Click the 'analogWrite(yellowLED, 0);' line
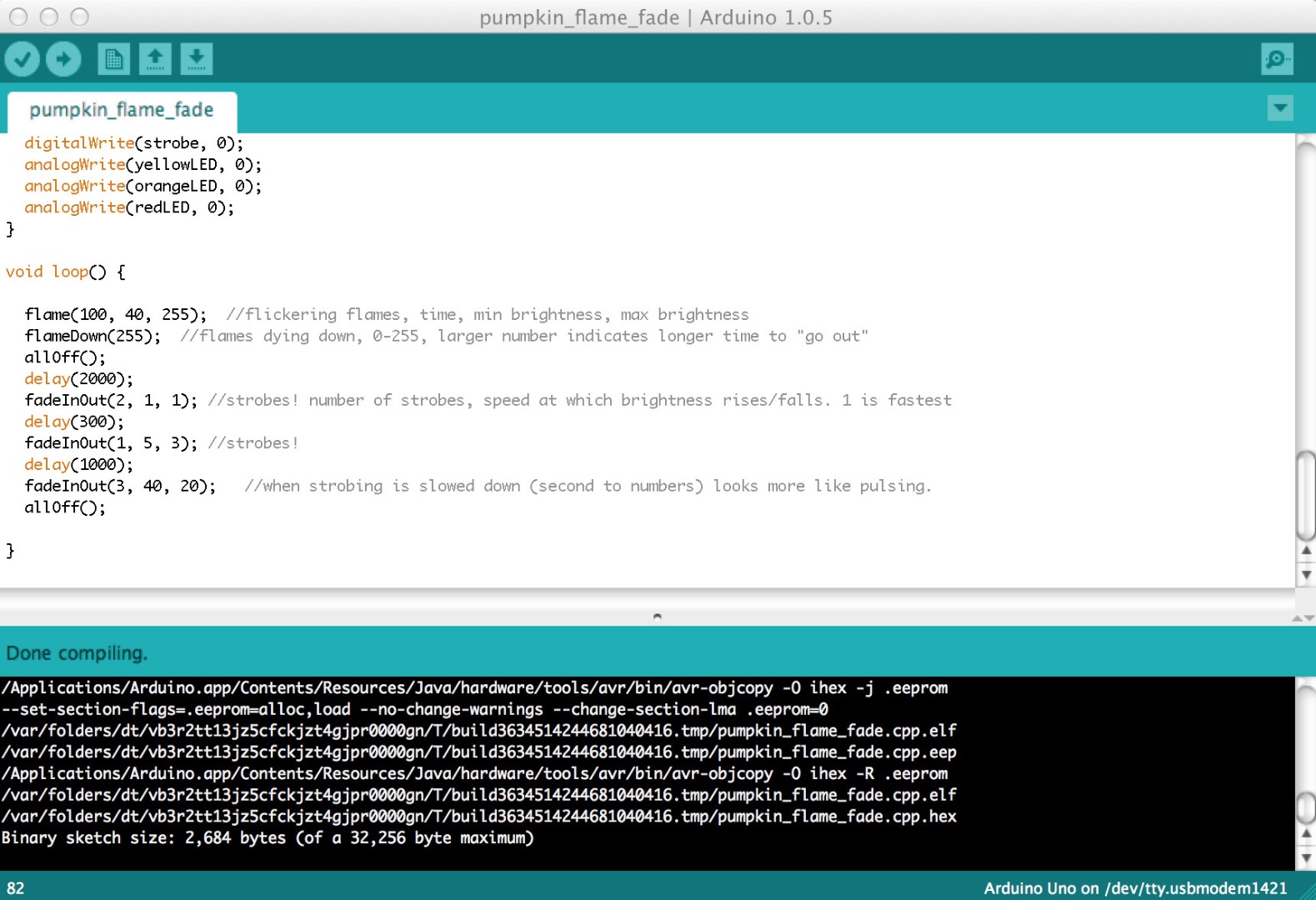 (x=143, y=165)
